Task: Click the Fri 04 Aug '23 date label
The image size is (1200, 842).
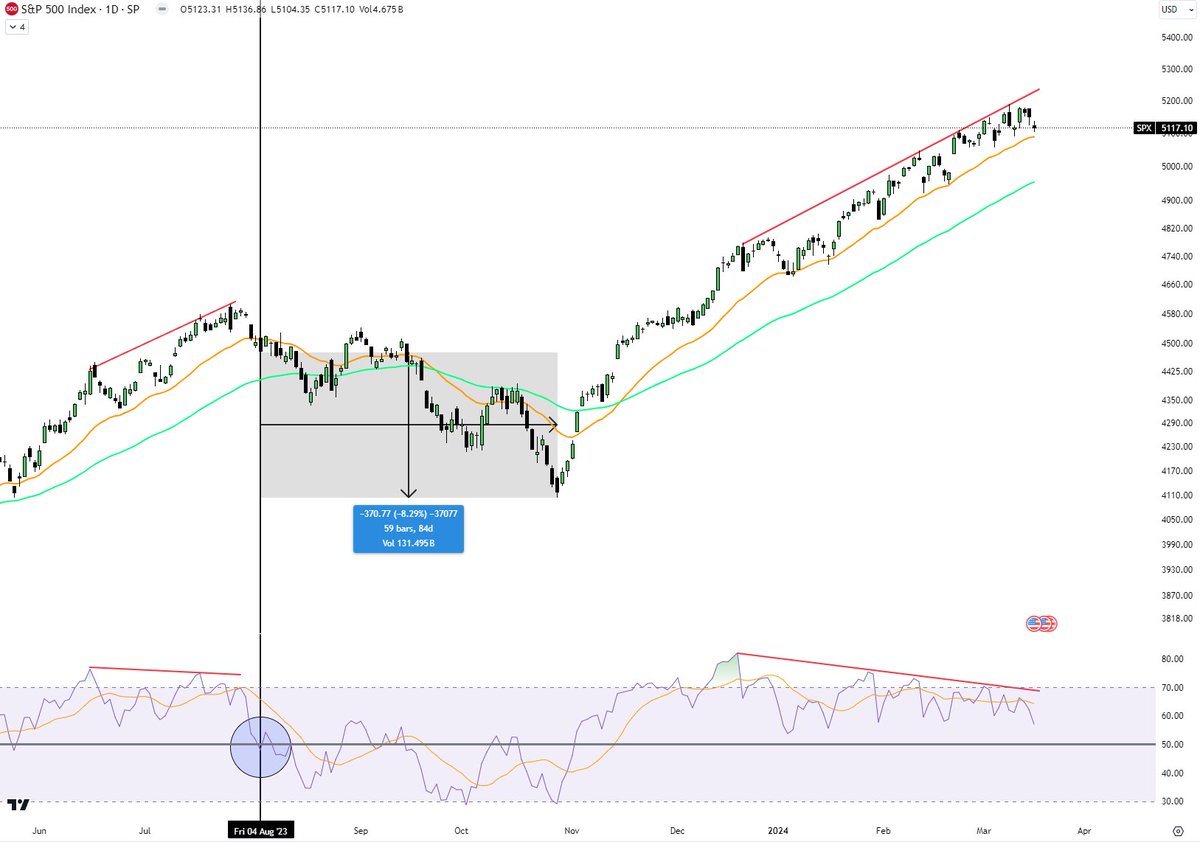Action: point(260,830)
